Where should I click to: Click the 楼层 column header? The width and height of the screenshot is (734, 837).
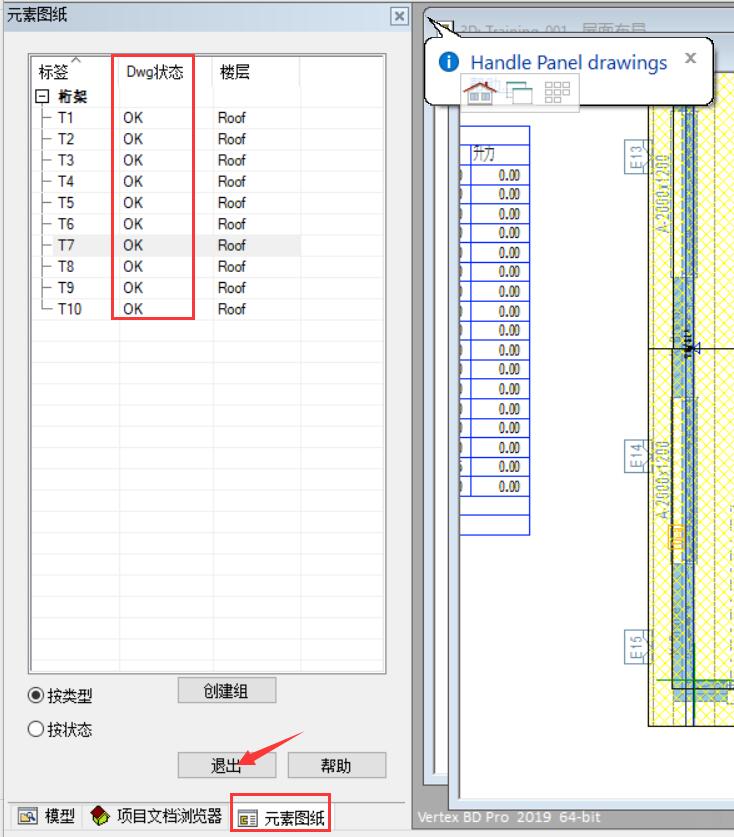click(257, 71)
